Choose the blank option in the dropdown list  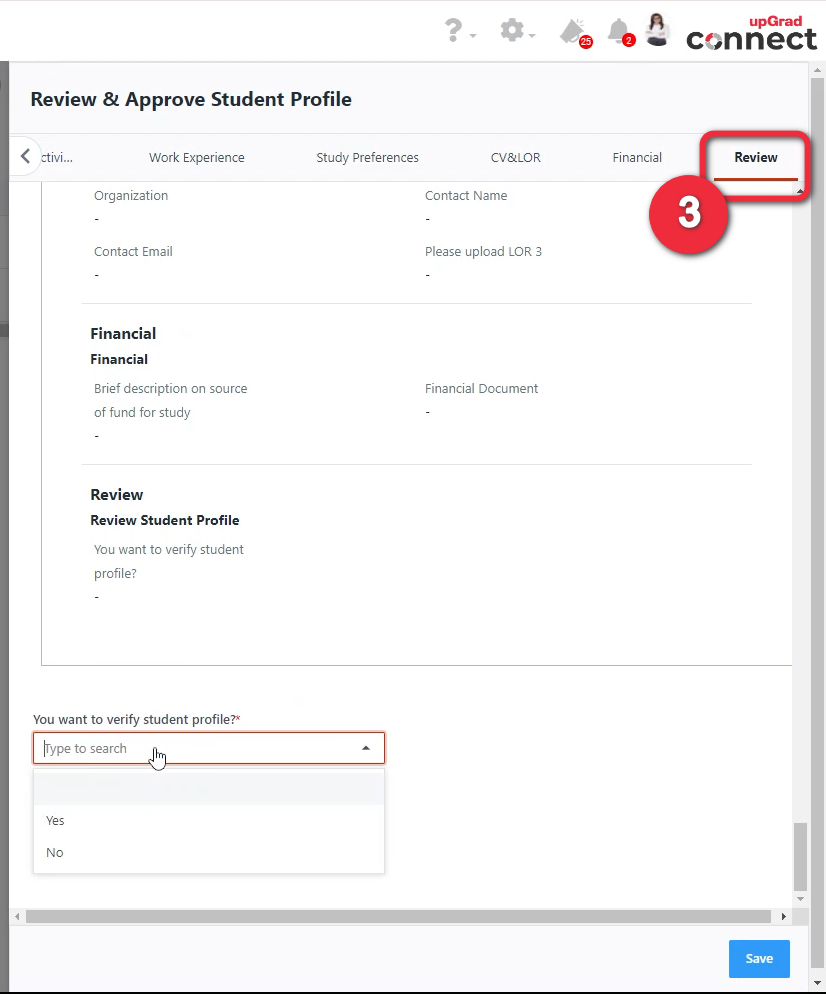(x=208, y=789)
